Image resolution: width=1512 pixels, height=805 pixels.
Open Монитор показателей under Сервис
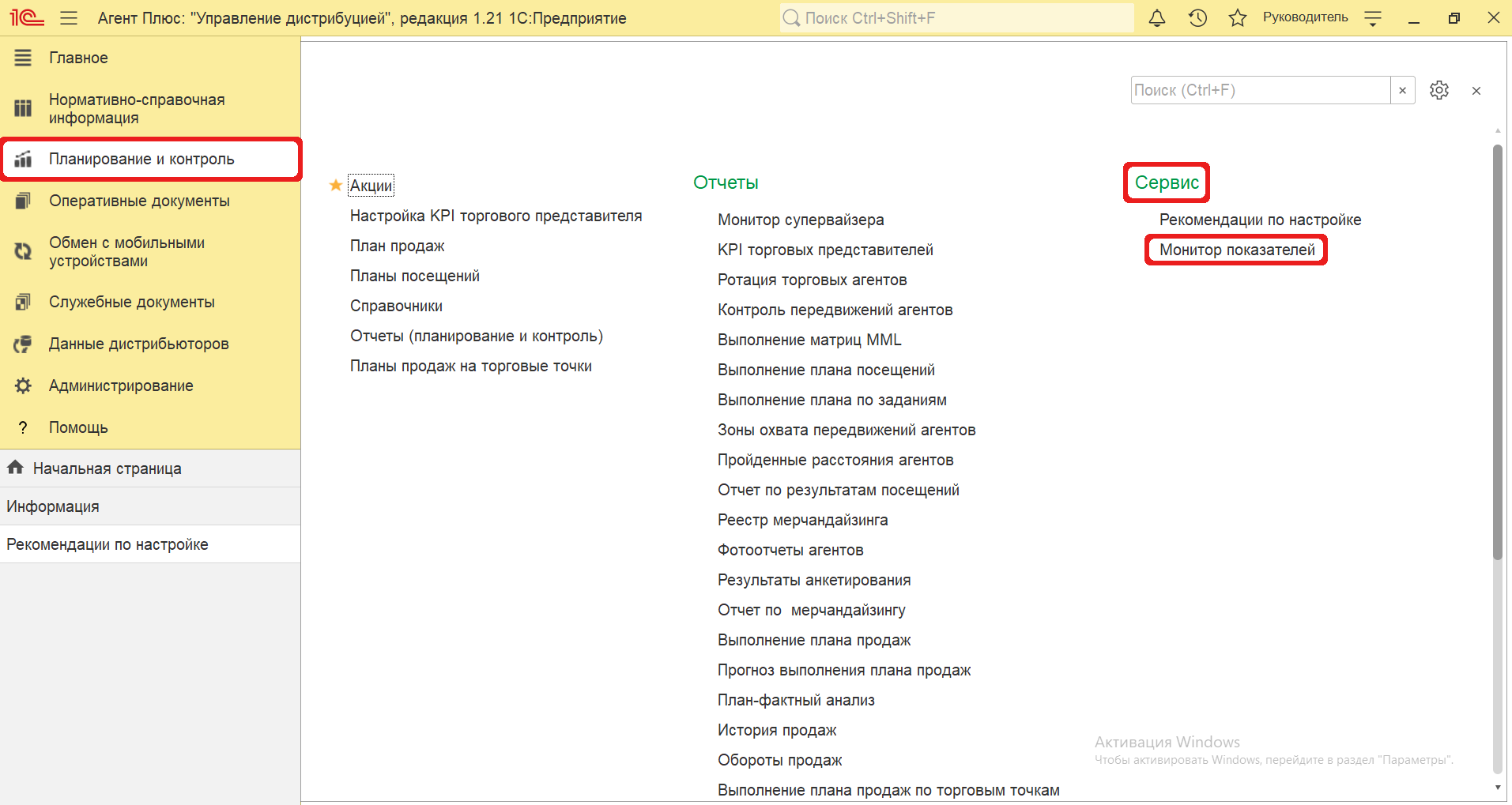click(x=1237, y=250)
